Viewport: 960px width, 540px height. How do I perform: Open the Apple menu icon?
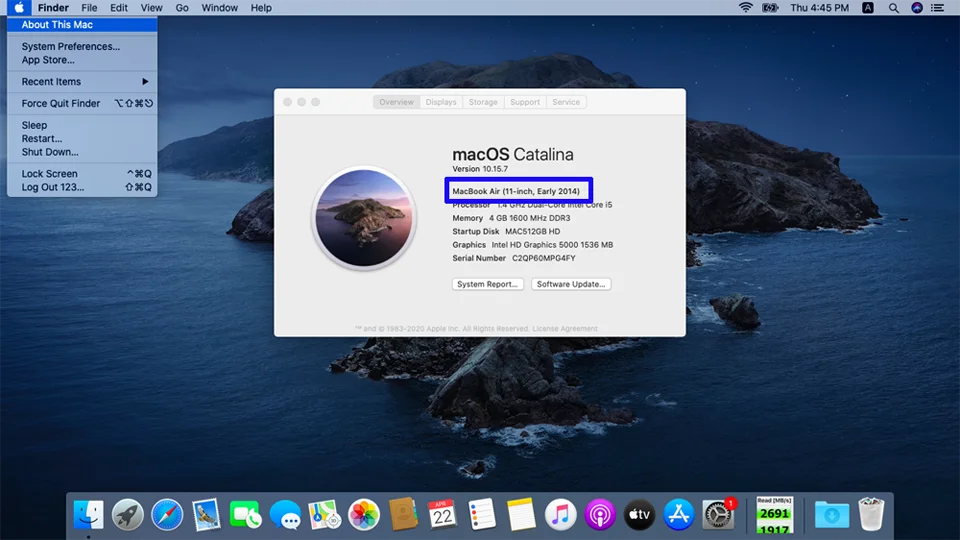19,7
